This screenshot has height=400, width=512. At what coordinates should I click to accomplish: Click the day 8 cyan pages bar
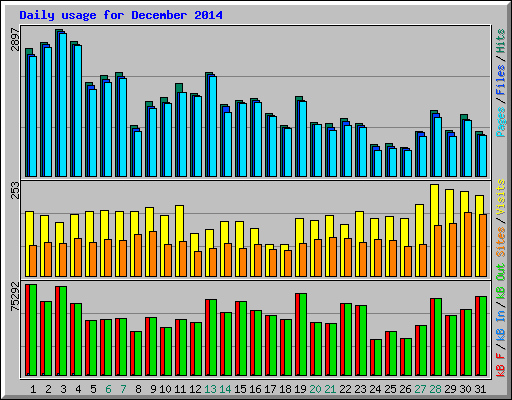click(138, 154)
